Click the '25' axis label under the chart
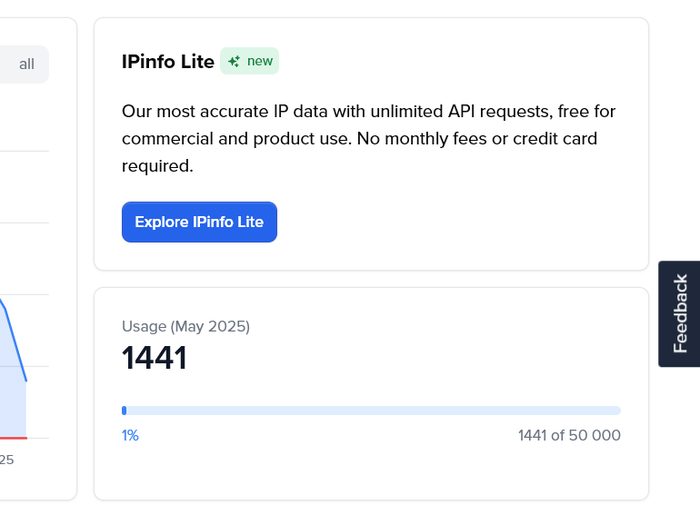 pyautogui.click(x=6, y=460)
